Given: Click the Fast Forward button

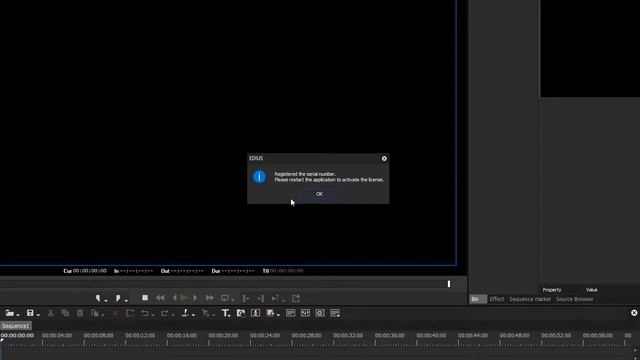Looking at the screenshot, I should pyautogui.click(x=209, y=298).
